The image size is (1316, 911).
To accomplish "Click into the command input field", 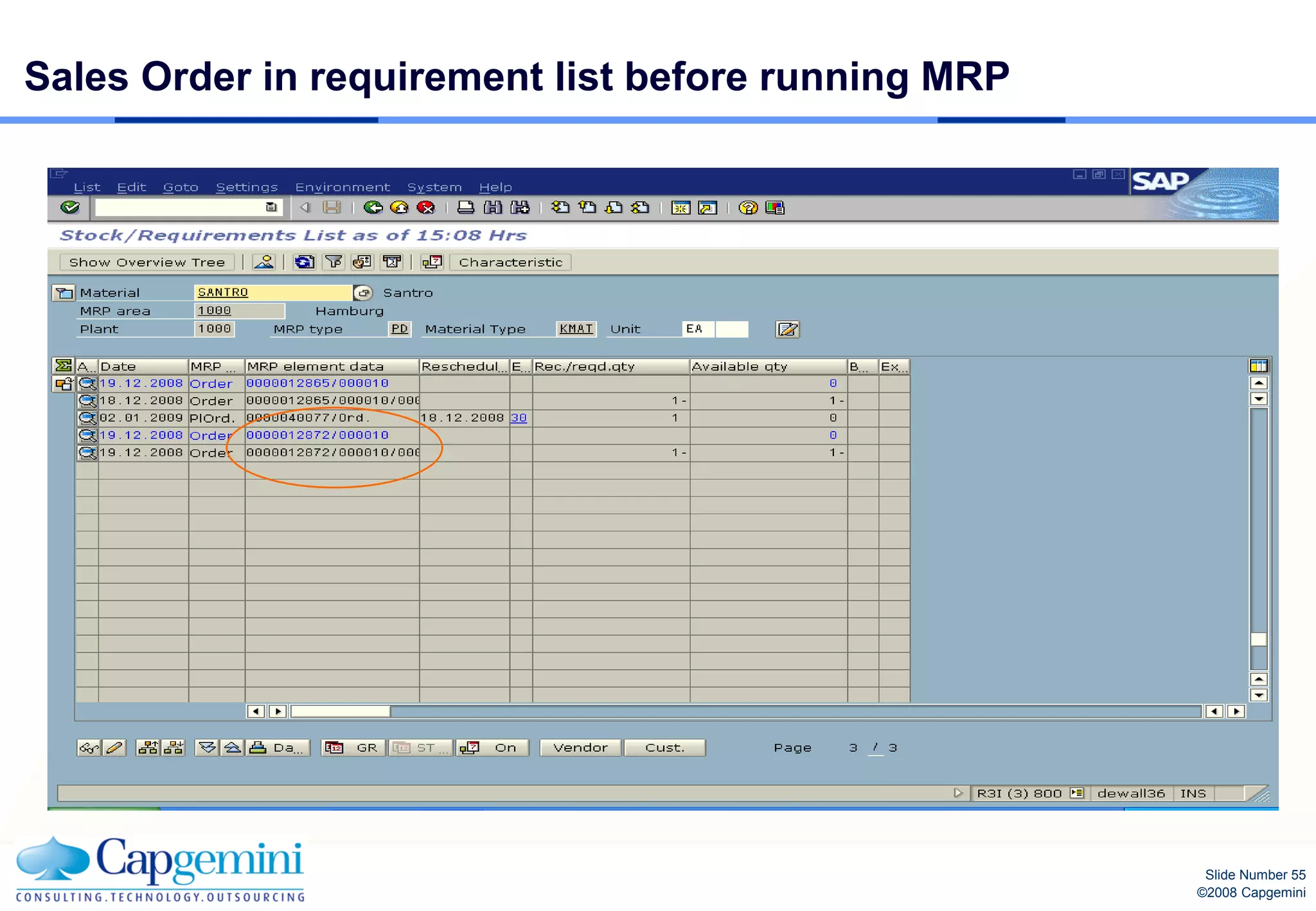I will coord(180,208).
